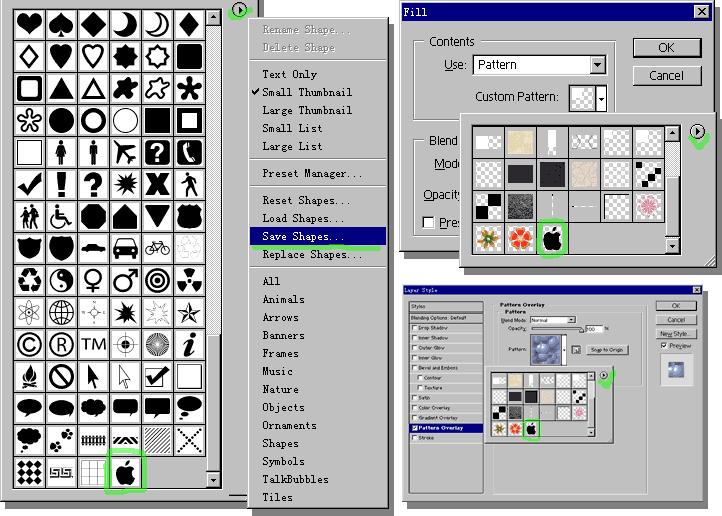
Task: Choose the Apple logo custom shape
Action: [x=125, y=470]
